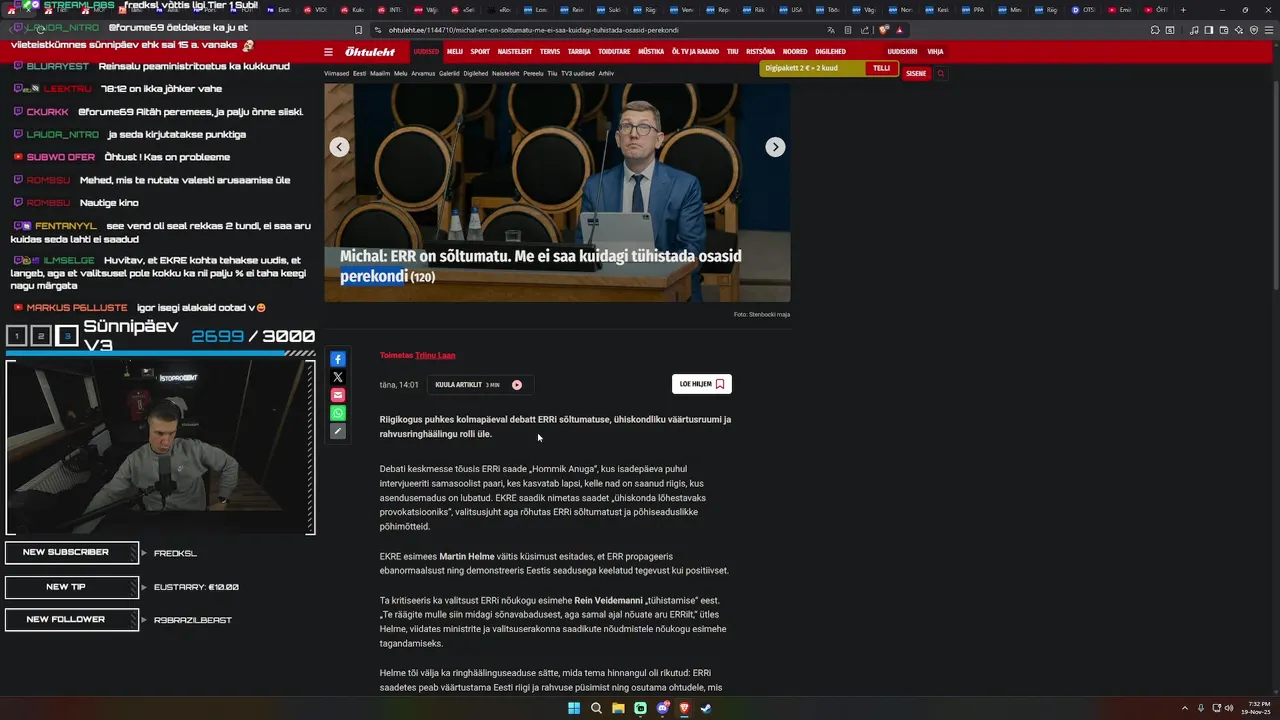Image resolution: width=1280 pixels, height=720 pixels.
Task: Open File Explorer from taskbar
Action: pos(618,708)
